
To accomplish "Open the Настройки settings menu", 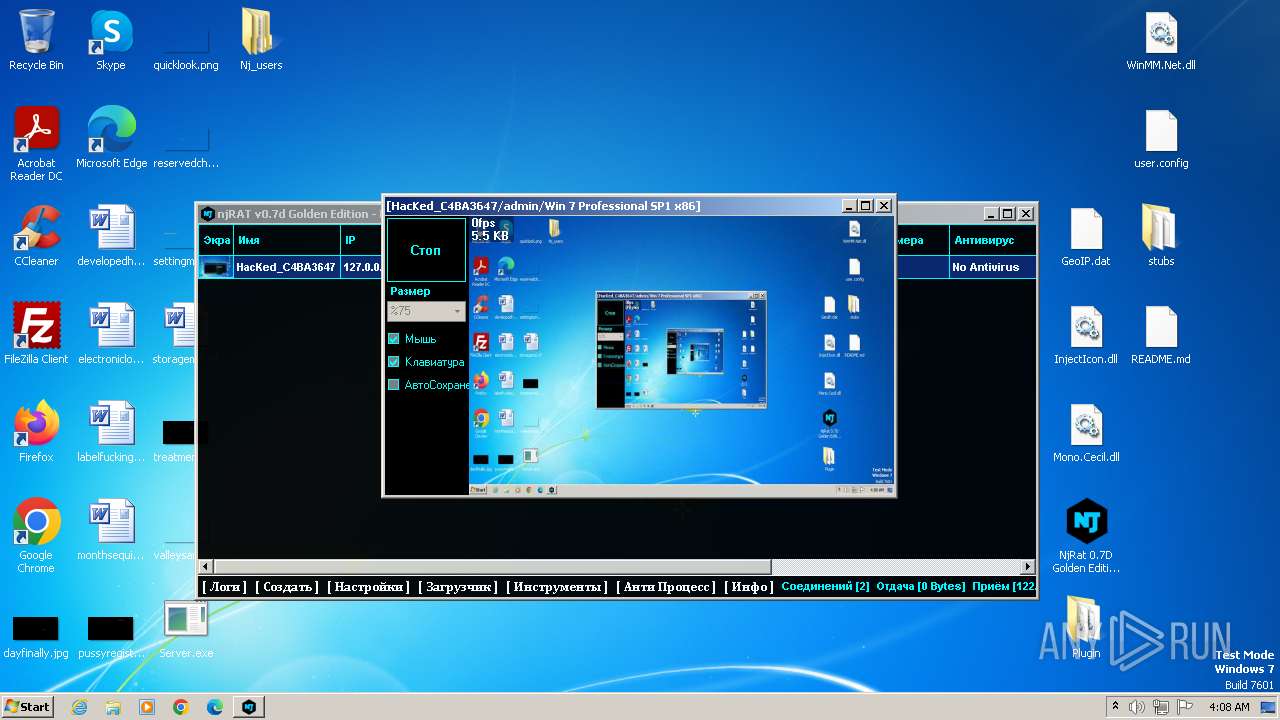I will coord(369,587).
